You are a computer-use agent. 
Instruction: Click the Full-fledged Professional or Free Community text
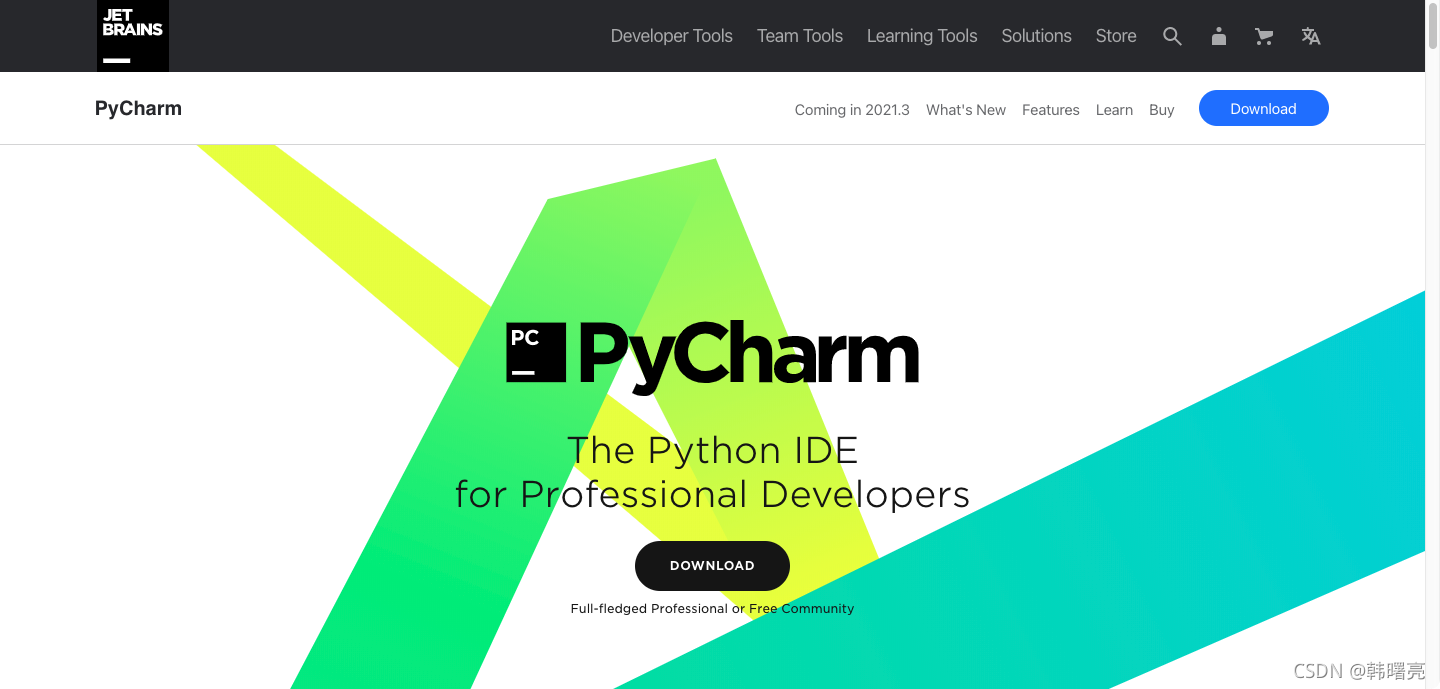(712, 608)
